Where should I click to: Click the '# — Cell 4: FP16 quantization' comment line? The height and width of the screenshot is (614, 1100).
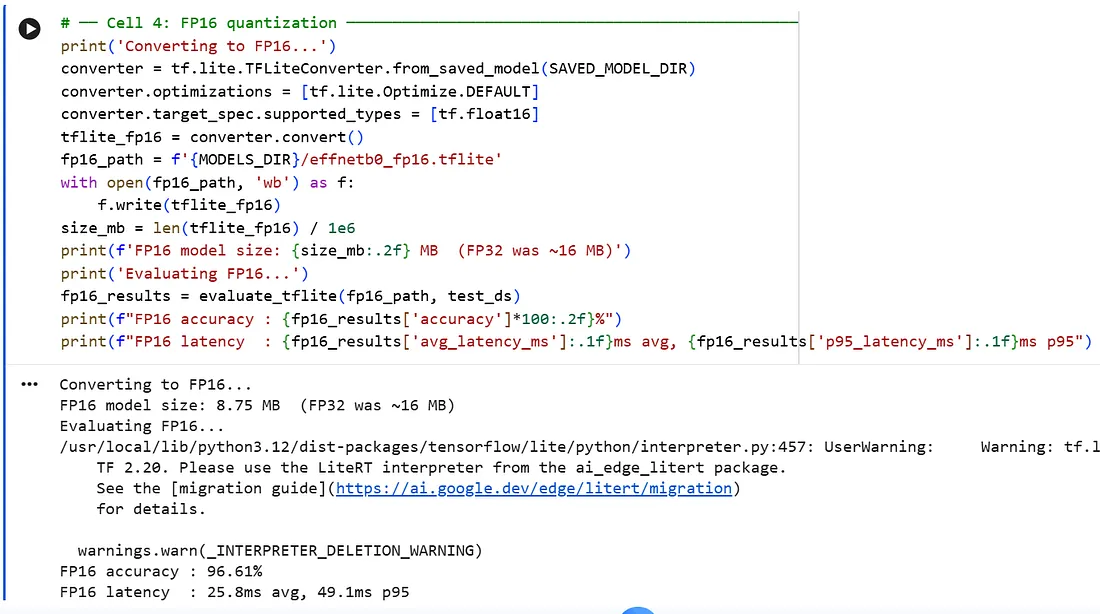point(429,23)
